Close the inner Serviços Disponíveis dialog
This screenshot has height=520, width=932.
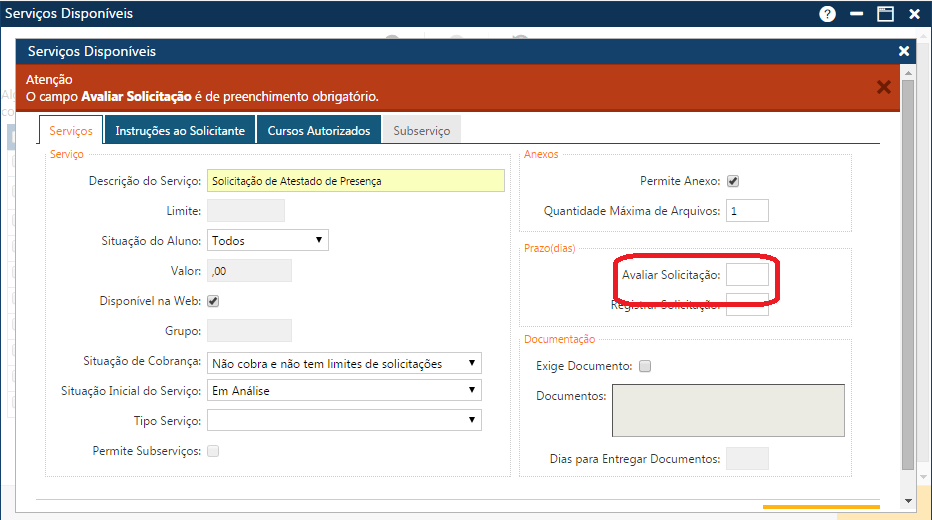click(x=904, y=51)
